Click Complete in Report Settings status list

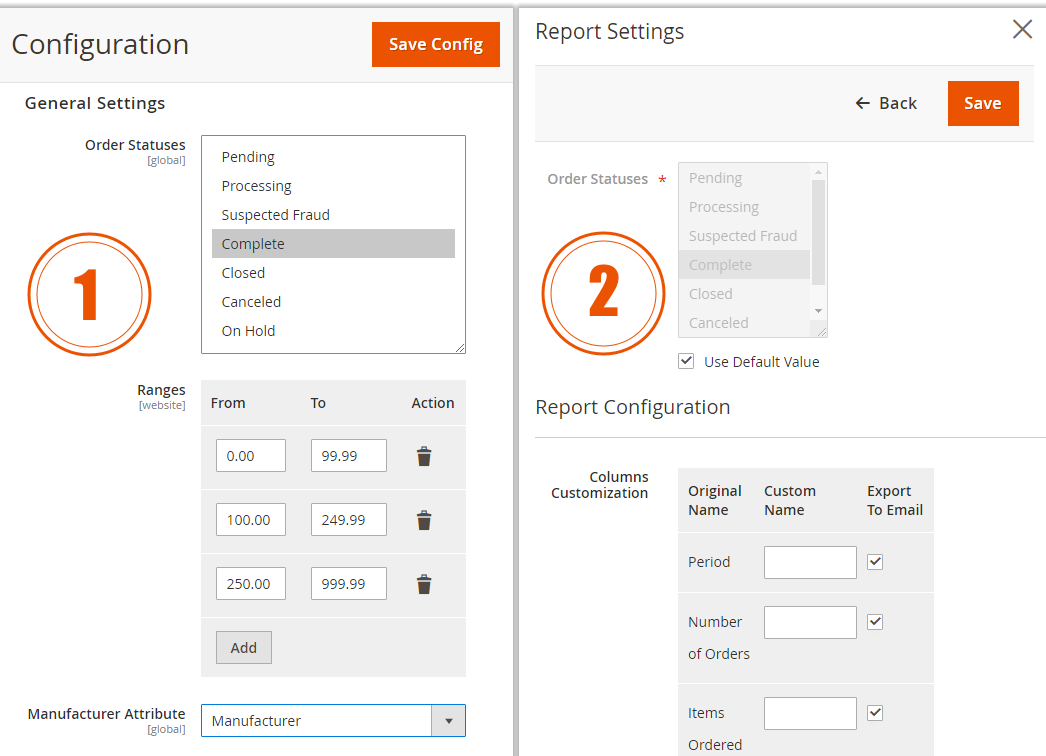pos(744,265)
